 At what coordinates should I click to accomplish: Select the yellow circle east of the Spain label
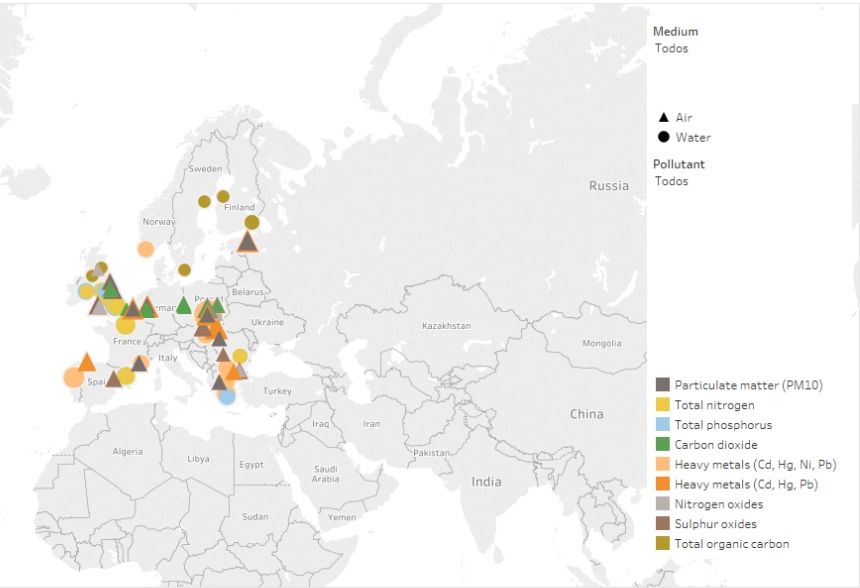coord(126,376)
